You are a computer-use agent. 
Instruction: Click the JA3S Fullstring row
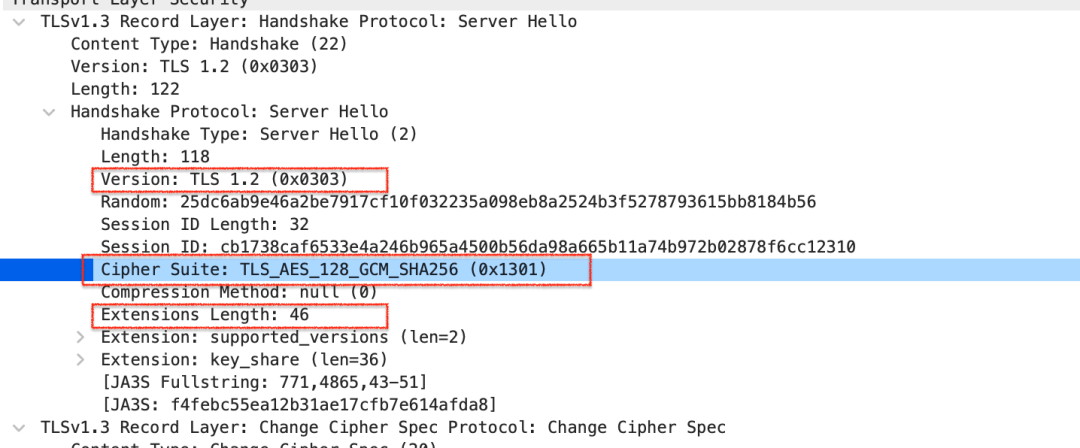[x=264, y=382]
